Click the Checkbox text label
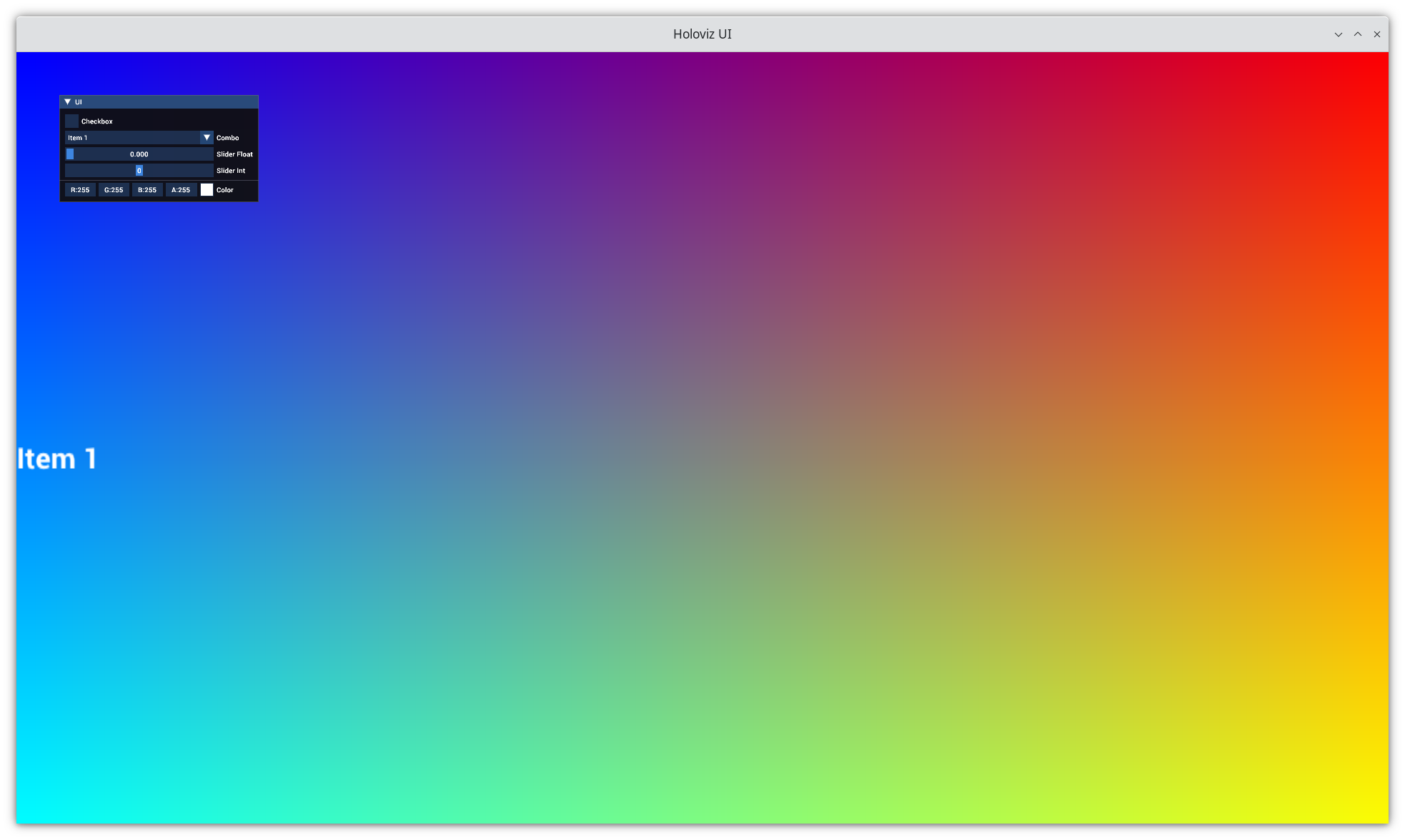1405x840 pixels. pos(97,121)
